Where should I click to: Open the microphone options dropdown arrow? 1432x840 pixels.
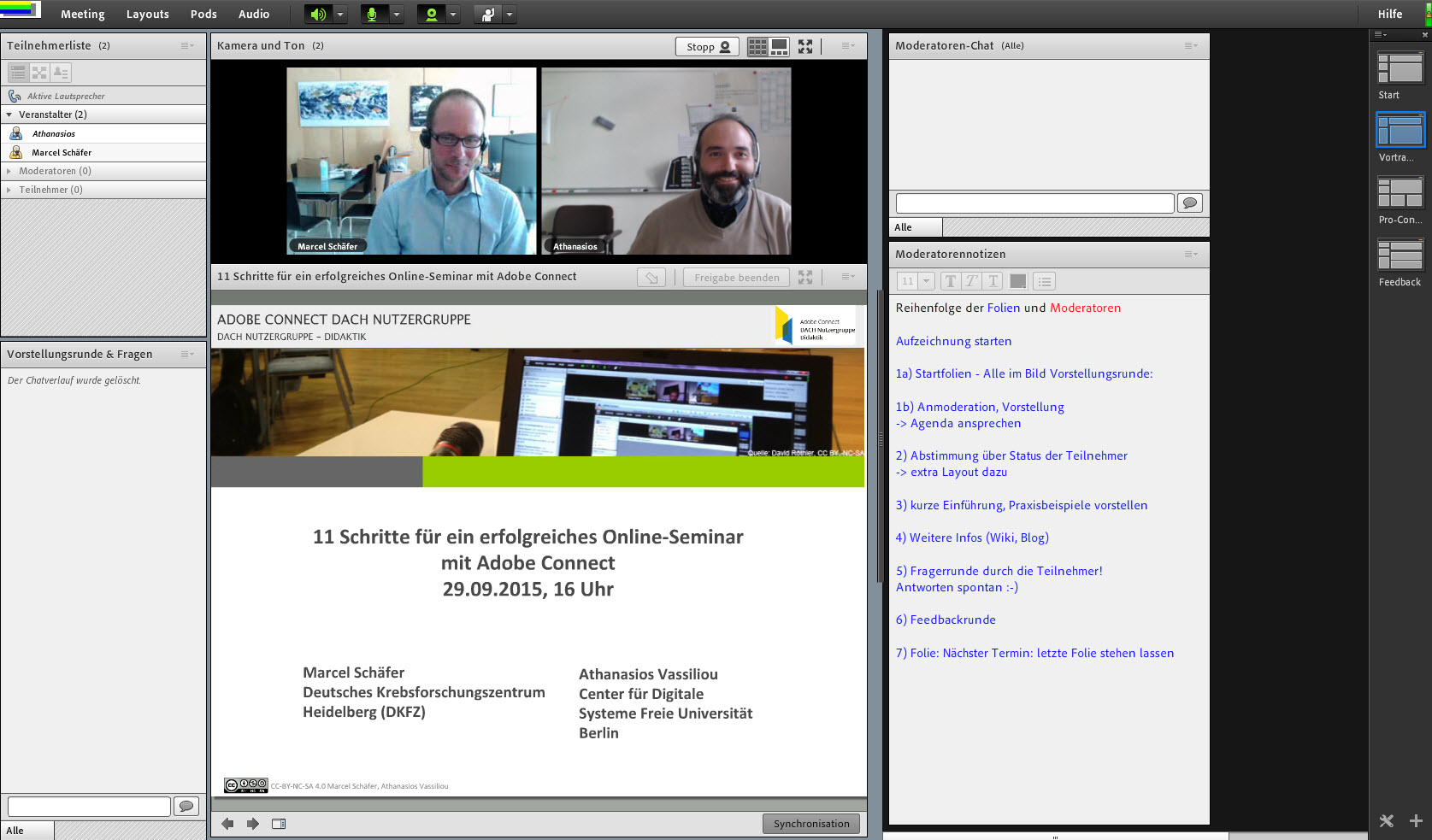coord(397,15)
